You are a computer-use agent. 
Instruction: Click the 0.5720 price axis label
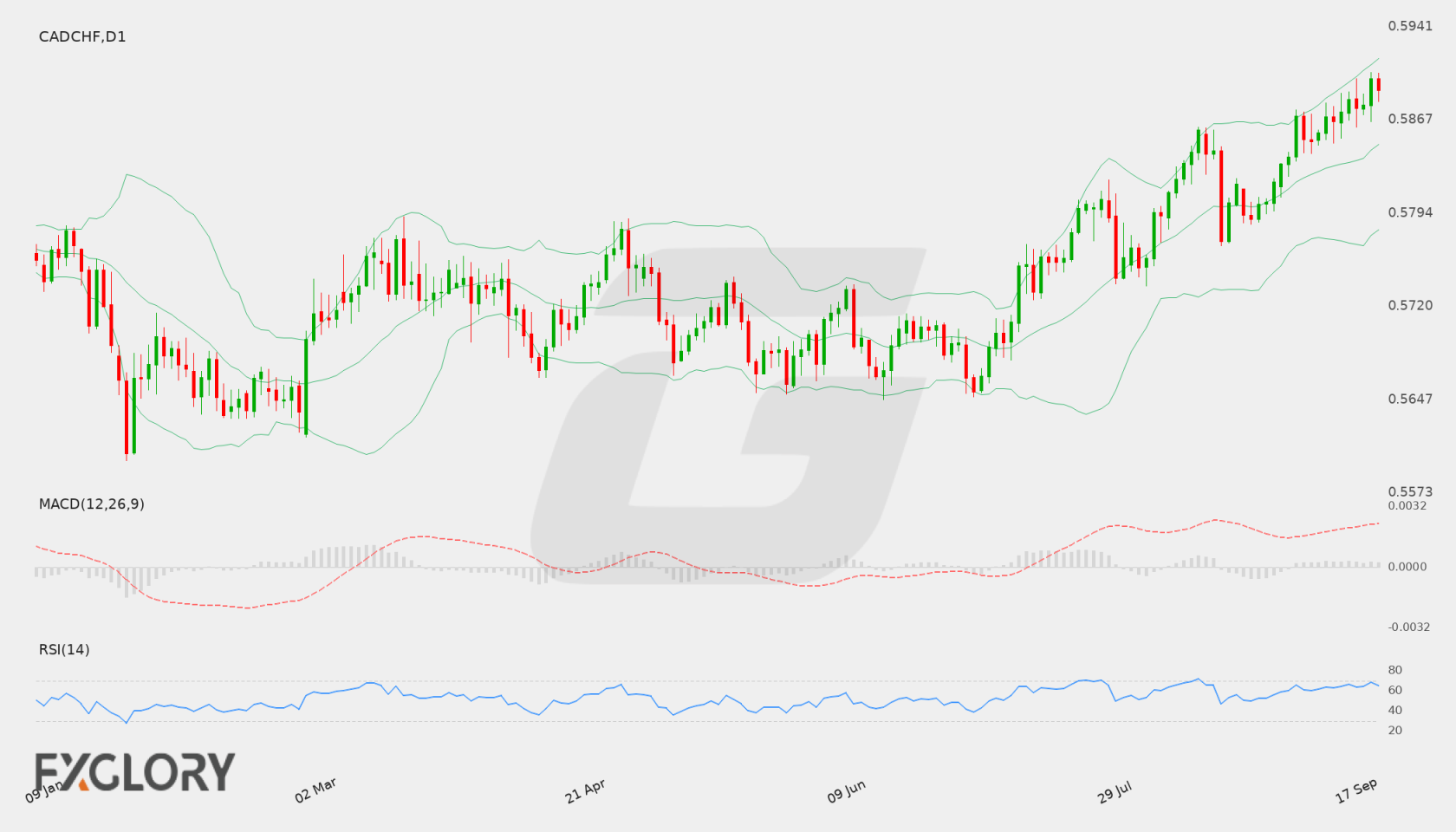(x=1410, y=305)
